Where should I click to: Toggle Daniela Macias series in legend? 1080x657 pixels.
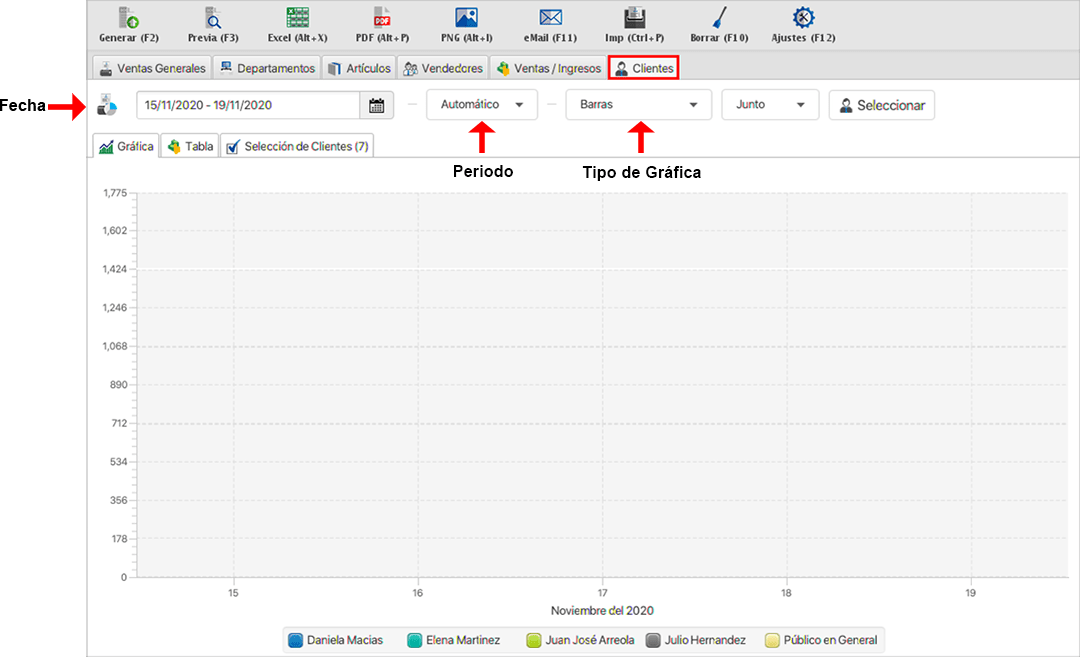tap(335, 640)
